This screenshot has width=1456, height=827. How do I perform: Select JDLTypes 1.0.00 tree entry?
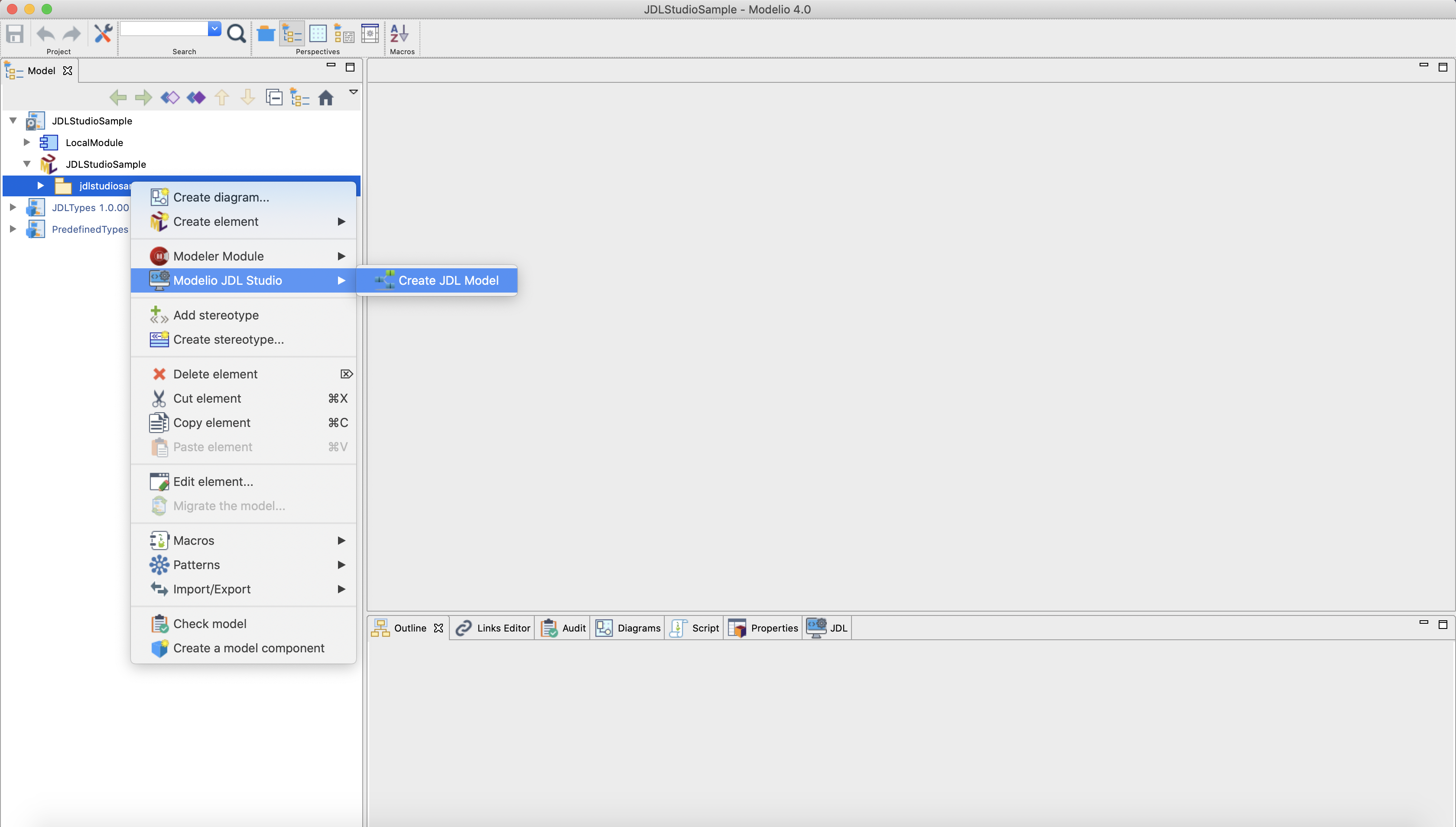pyautogui.click(x=90, y=207)
